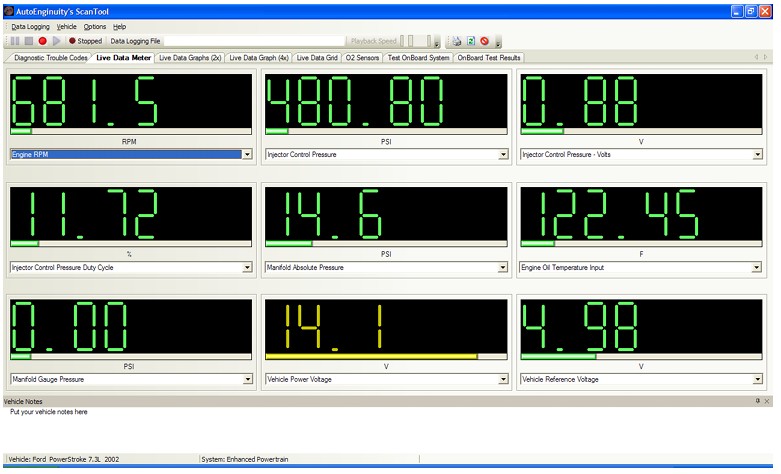The width and height of the screenshot is (781, 474).
Task: Click the green refresh icon in the toolbar
Action: (470, 41)
